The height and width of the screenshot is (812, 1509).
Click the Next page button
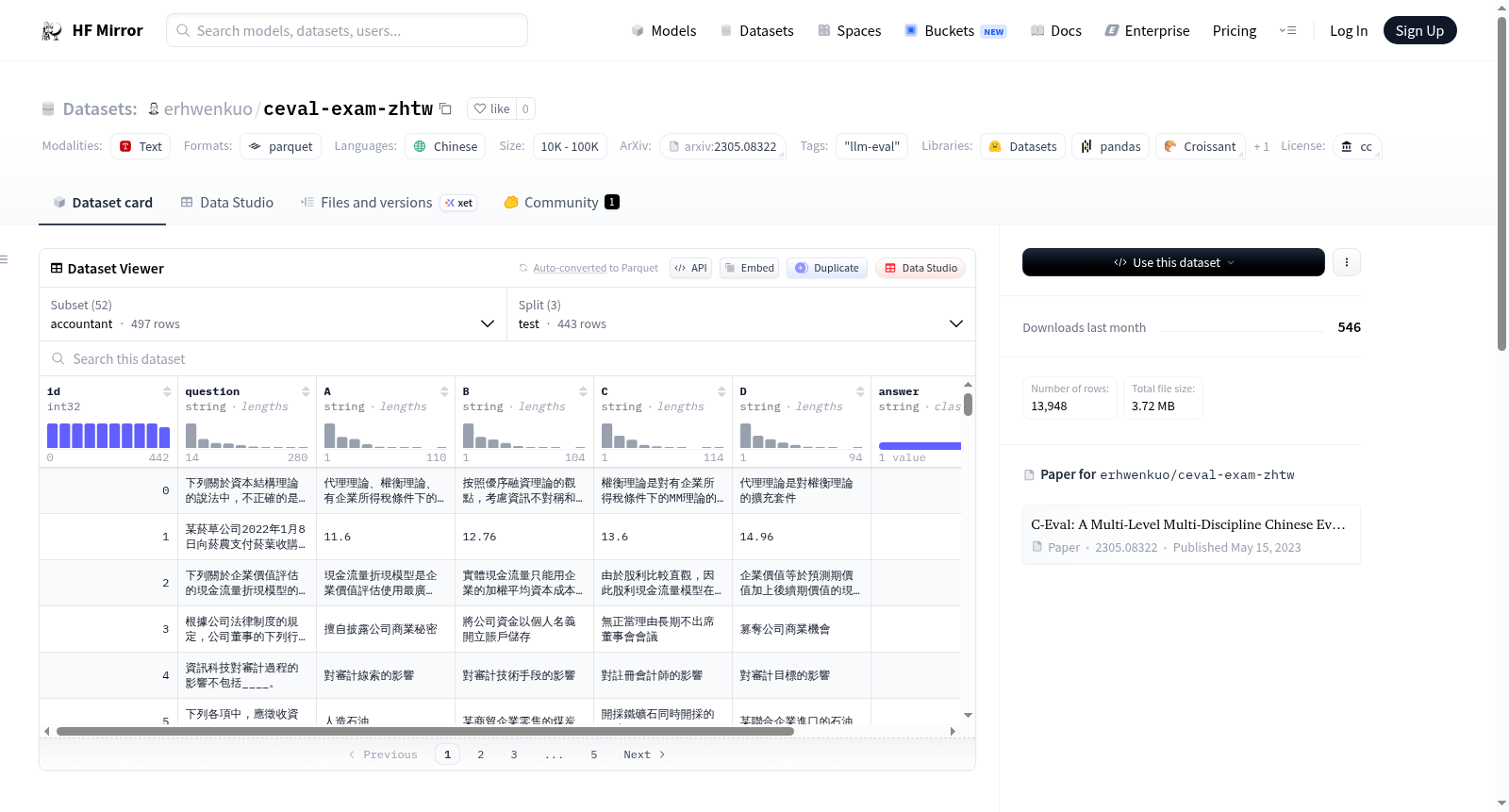tap(644, 754)
